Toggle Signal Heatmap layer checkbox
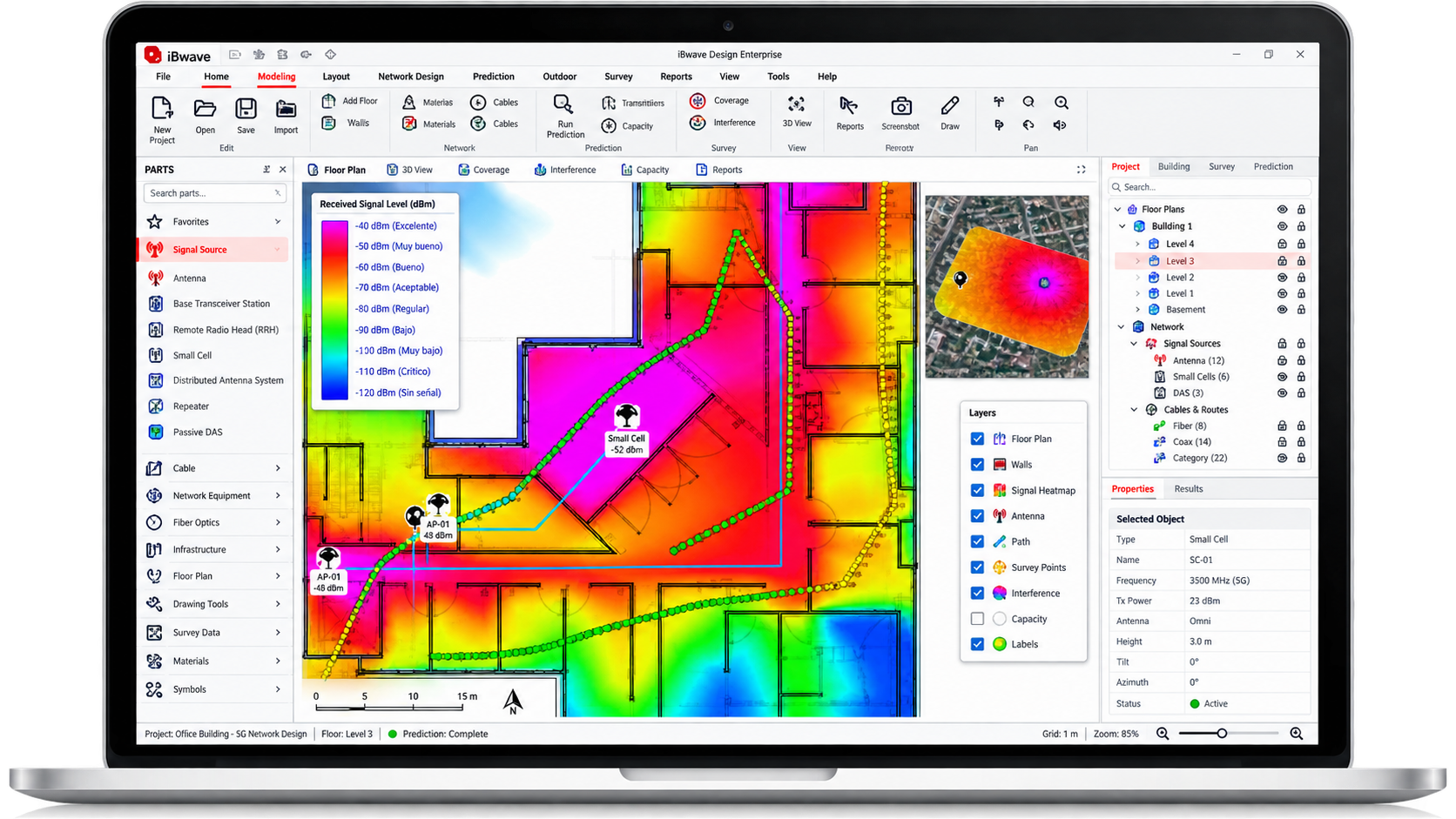The height and width of the screenshot is (819, 1456). coord(977,490)
